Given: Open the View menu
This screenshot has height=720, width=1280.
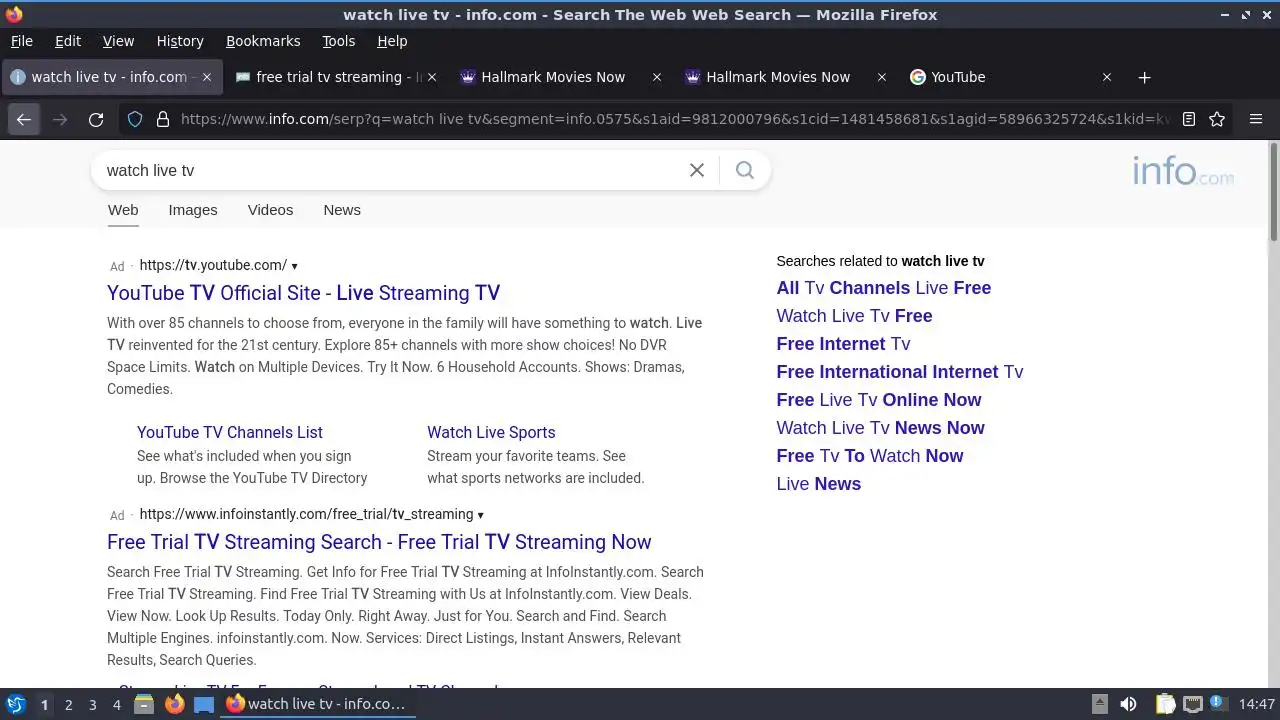Looking at the screenshot, I should (118, 41).
